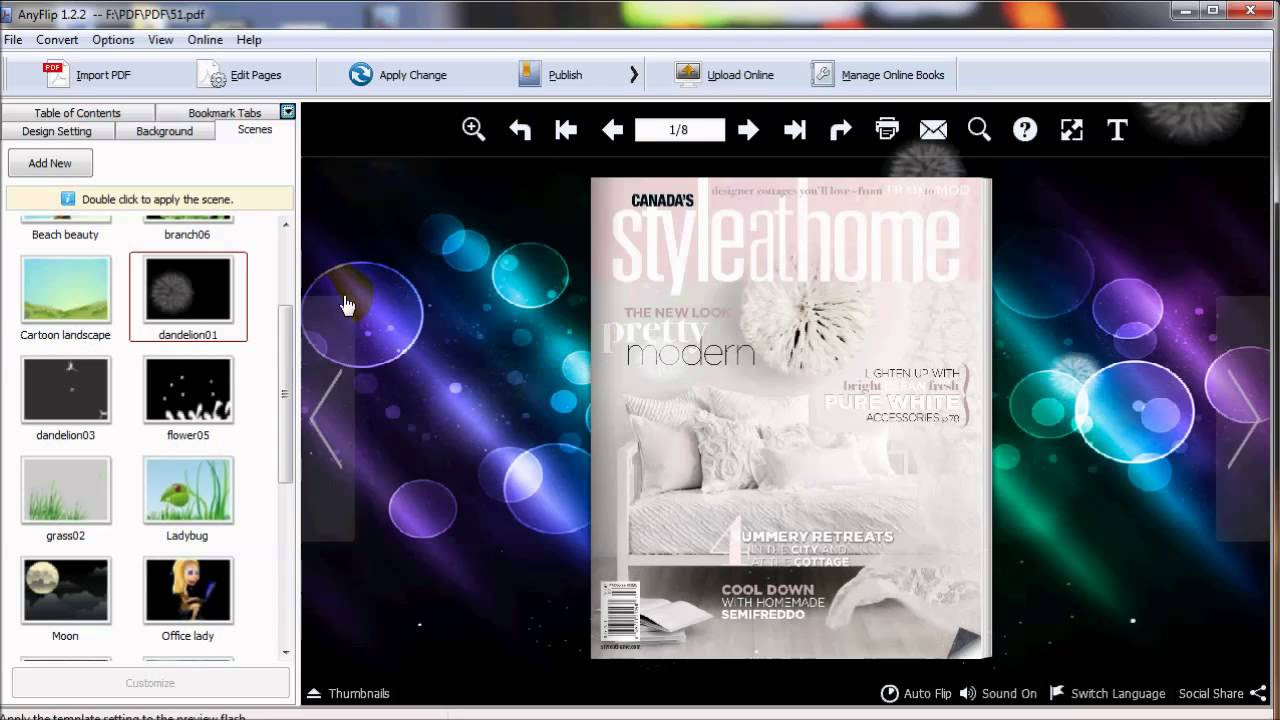The width and height of the screenshot is (1280, 720).
Task: Open the Help menu
Action: click(x=249, y=40)
